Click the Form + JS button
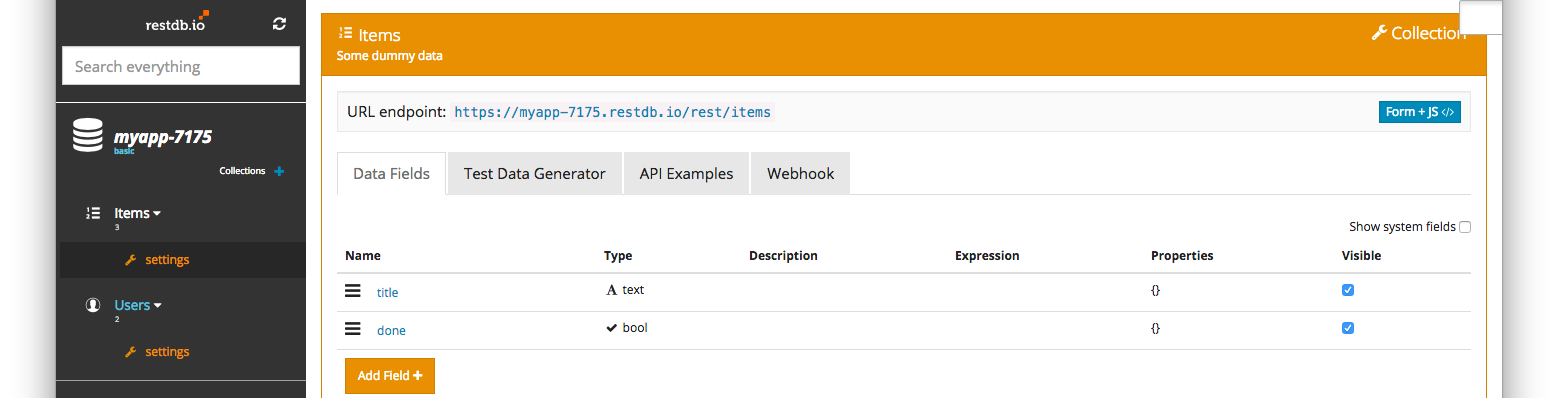This screenshot has width=1558, height=398. (x=1419, y=112)
